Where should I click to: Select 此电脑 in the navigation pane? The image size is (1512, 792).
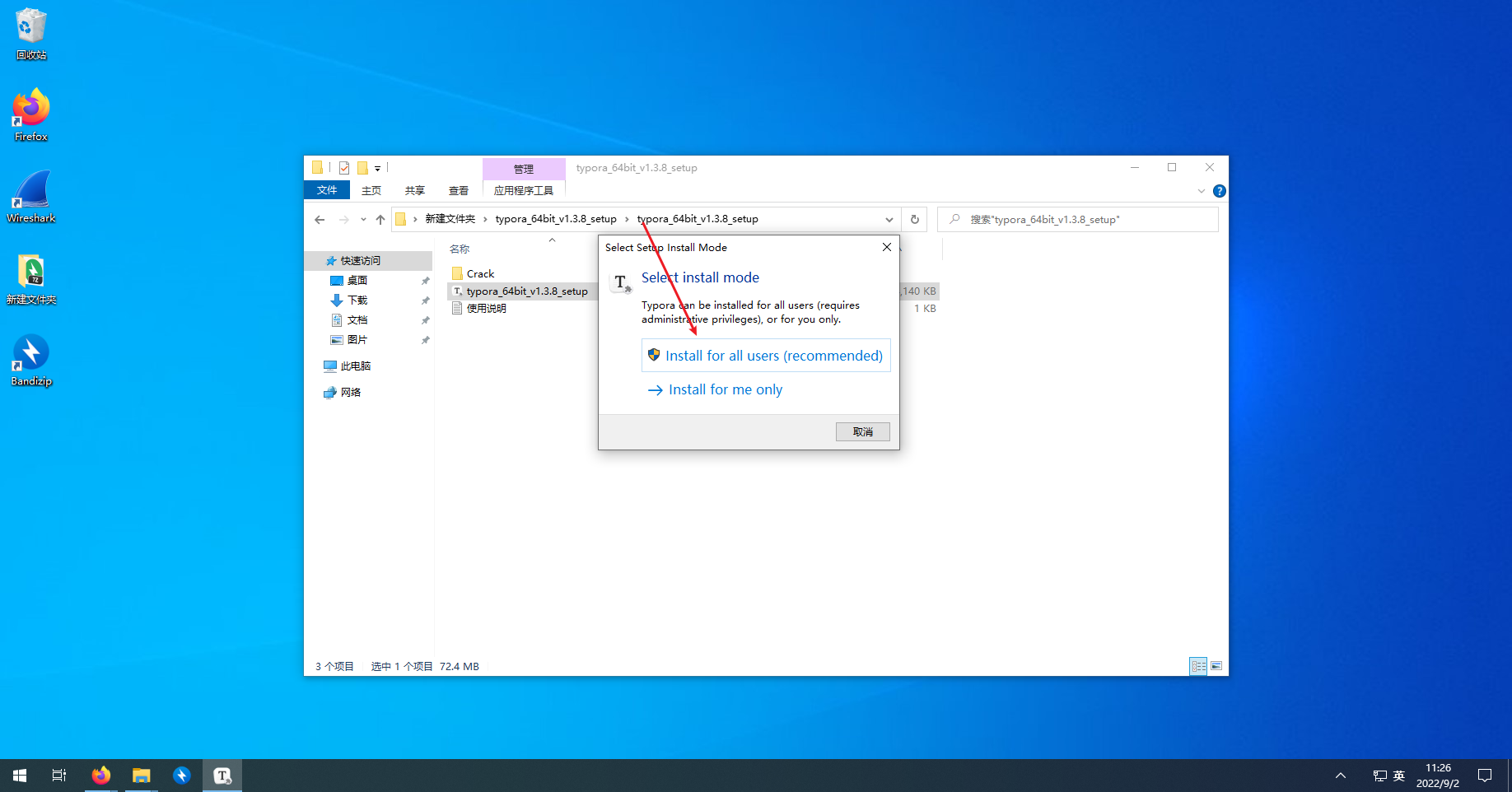(356, 366)
